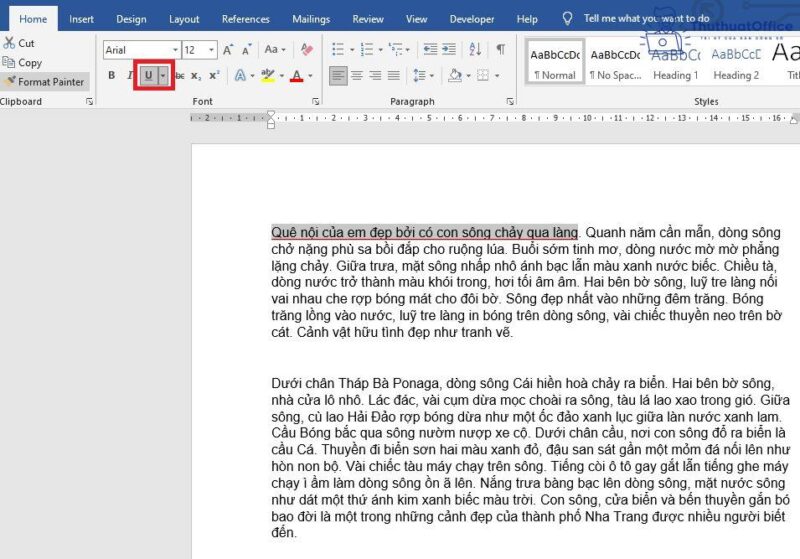The height and width of the screenshot is (559, 800).
Task: Toggle Superscript formatting
Action: [214, 75]
